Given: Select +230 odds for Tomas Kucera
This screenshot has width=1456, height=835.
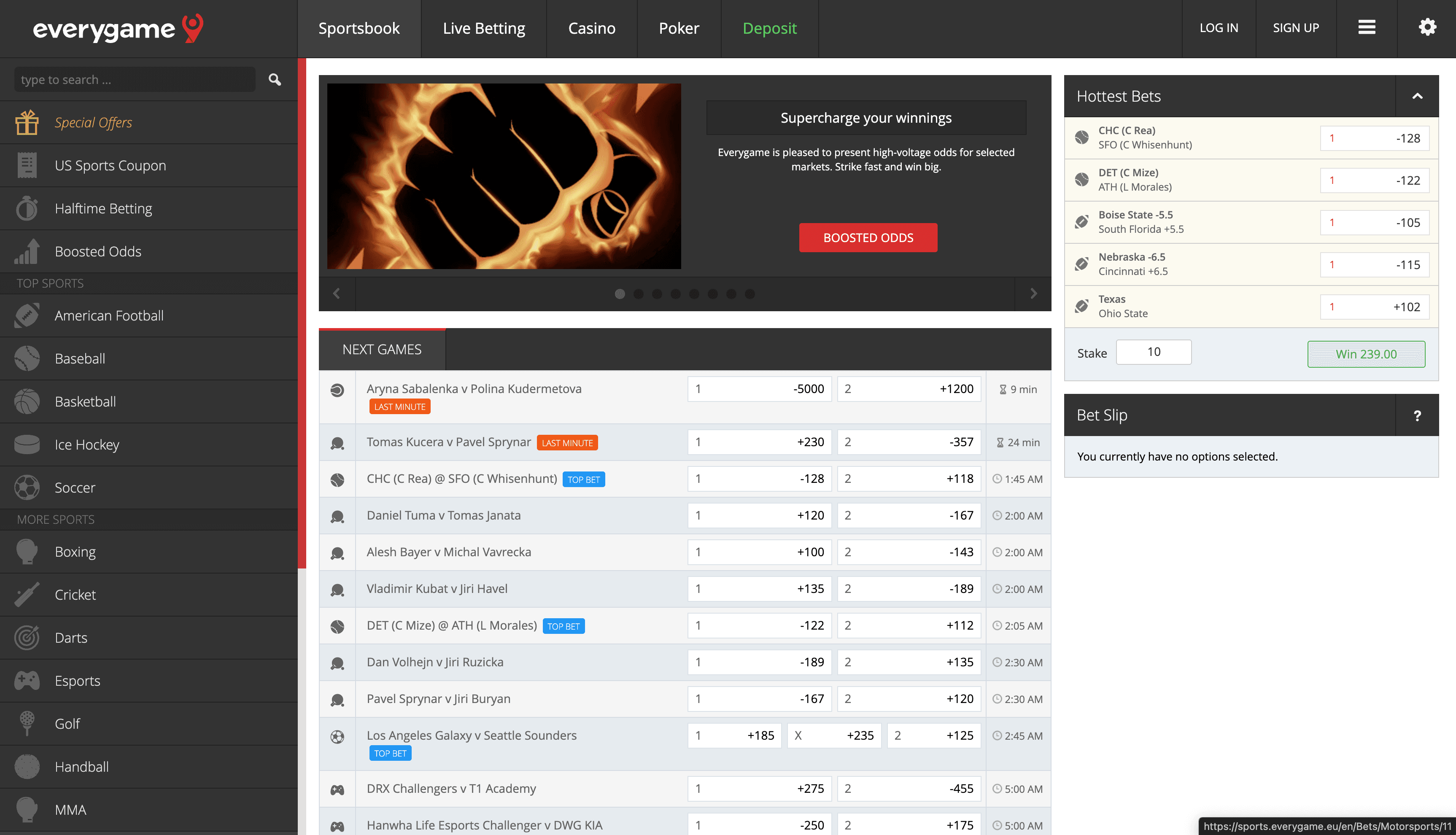Looking at the screenshot, I should [759, 442].
